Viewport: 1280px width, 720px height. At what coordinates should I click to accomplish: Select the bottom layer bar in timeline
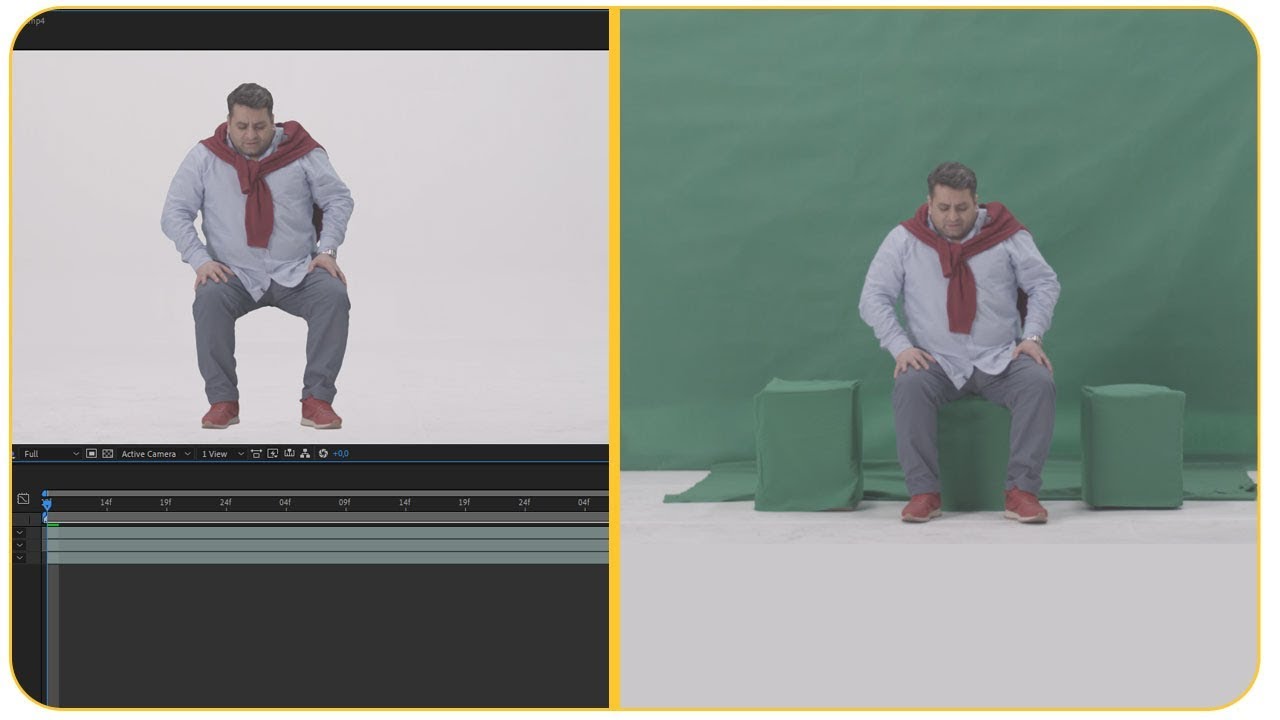pos(327,557)
